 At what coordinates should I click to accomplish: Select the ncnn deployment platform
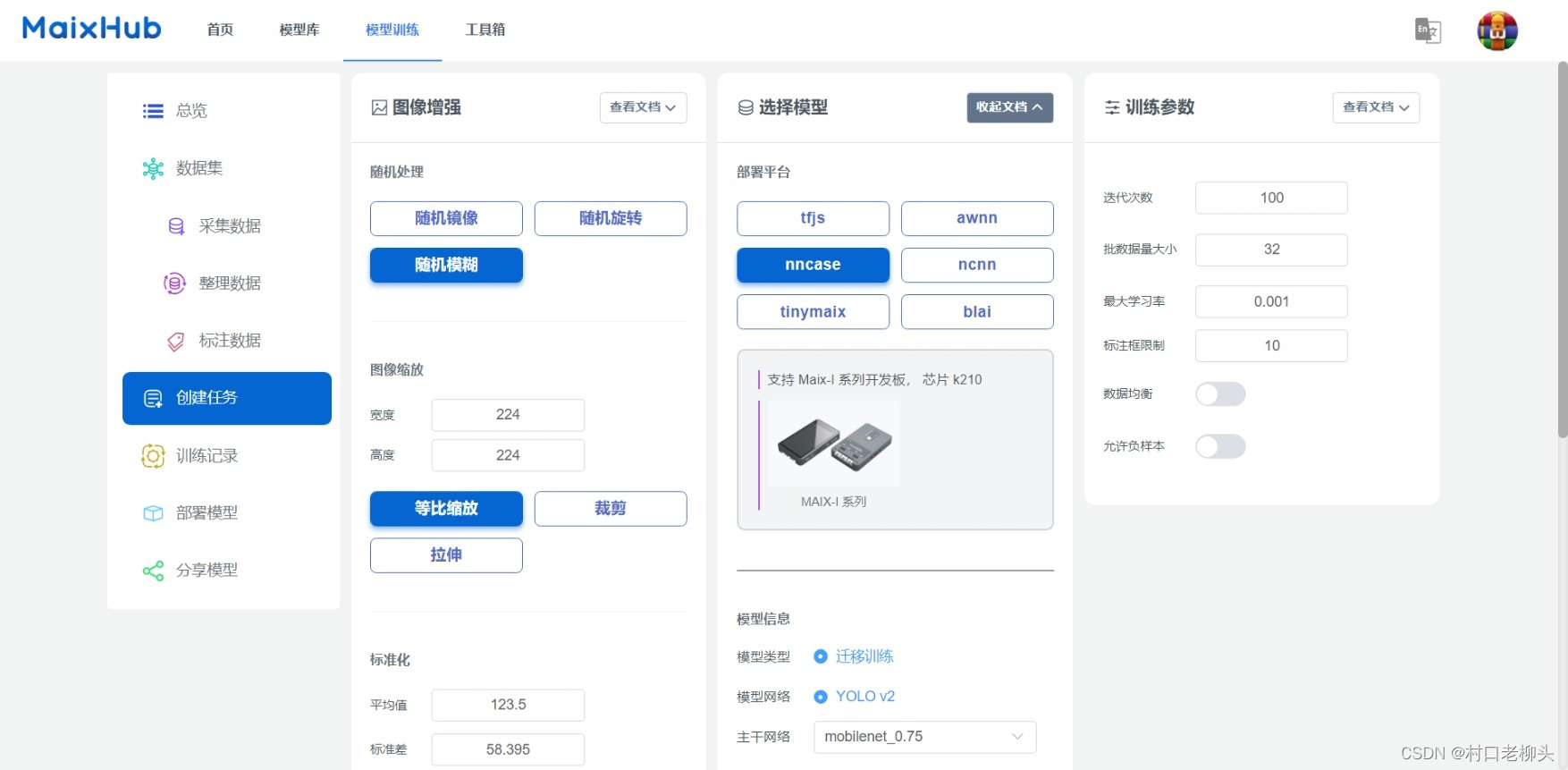977,266
